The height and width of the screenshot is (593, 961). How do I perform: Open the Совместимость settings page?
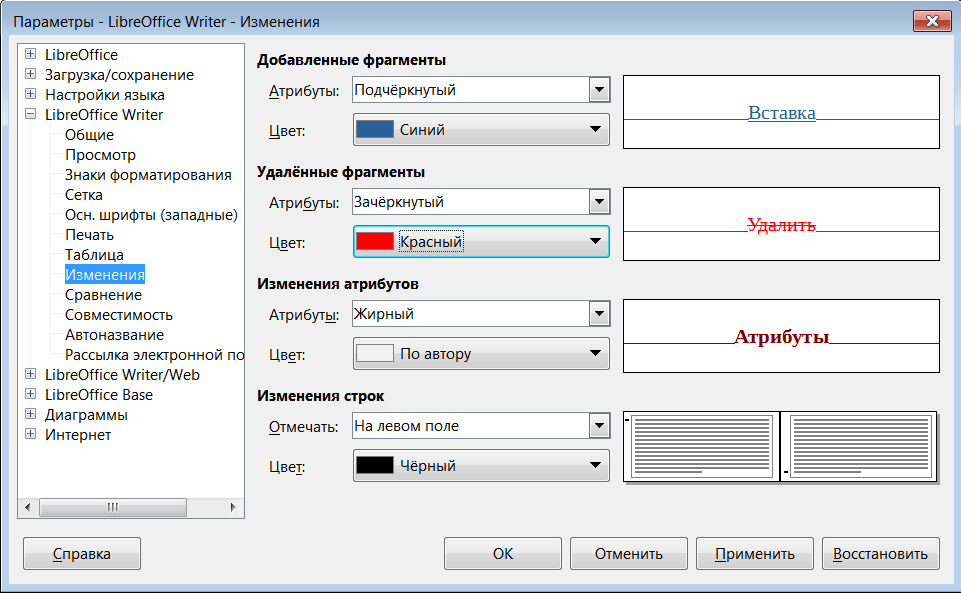(x=119, y=315)
